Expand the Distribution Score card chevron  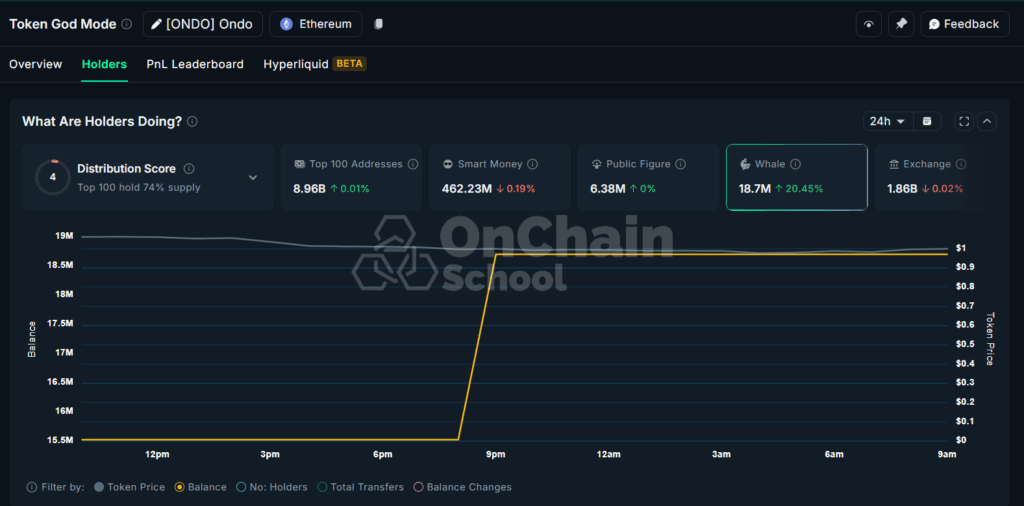pyautogui.click(x=253, y=178)
